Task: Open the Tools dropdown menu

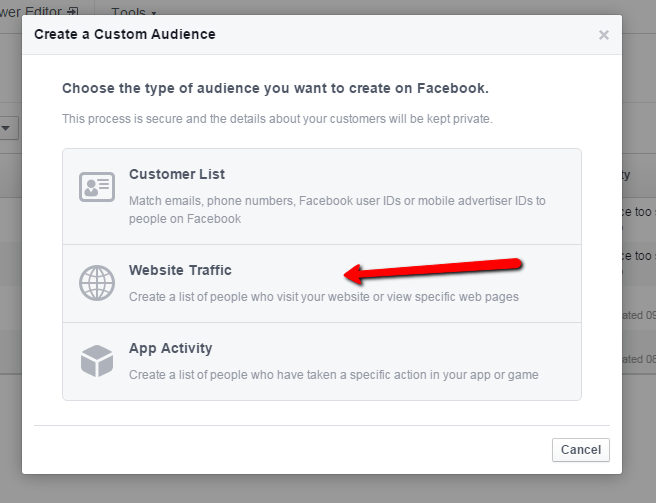Action: tap(134, 13)
